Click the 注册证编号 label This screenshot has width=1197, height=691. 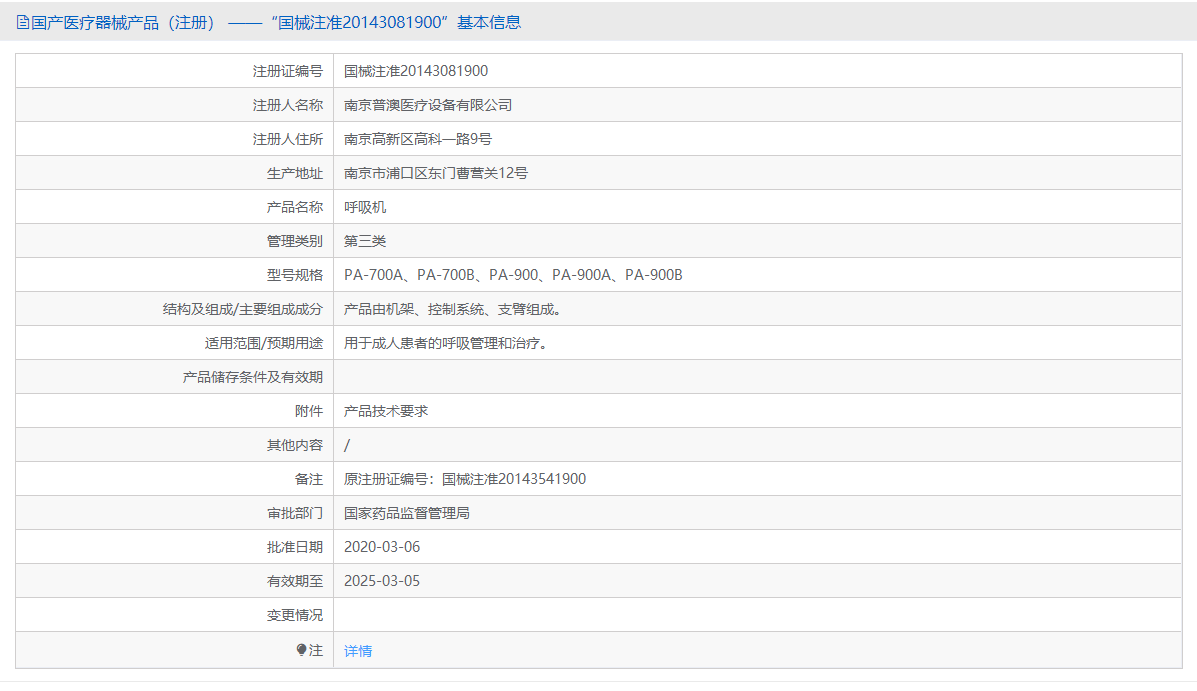coord(288,71)
